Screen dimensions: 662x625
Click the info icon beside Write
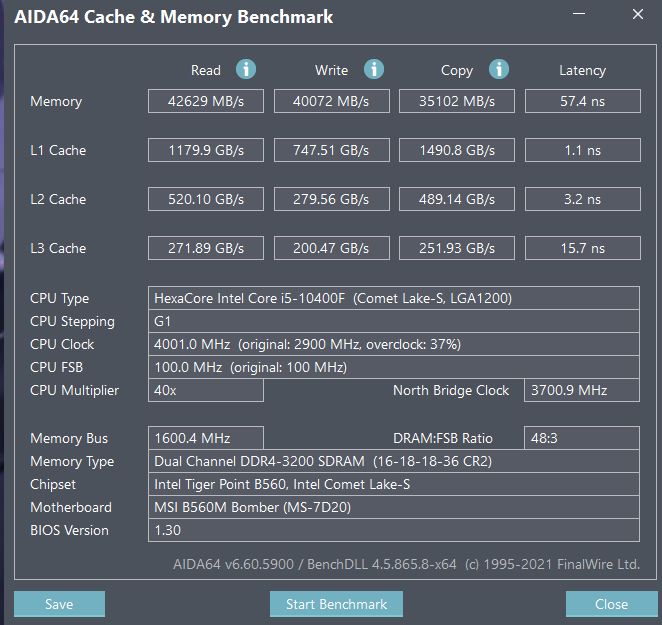coord(374,69)
